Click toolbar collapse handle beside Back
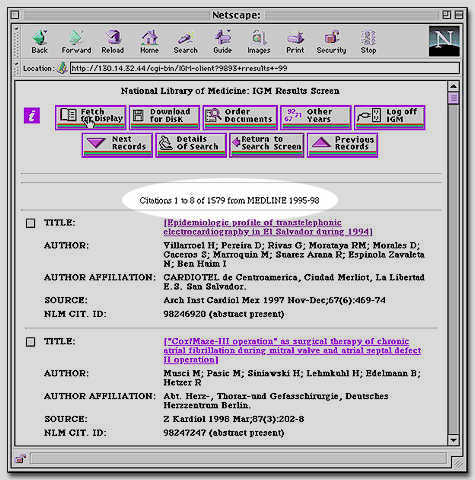Image resolution: width=475 pixels, height=480 pixels. 17,42
